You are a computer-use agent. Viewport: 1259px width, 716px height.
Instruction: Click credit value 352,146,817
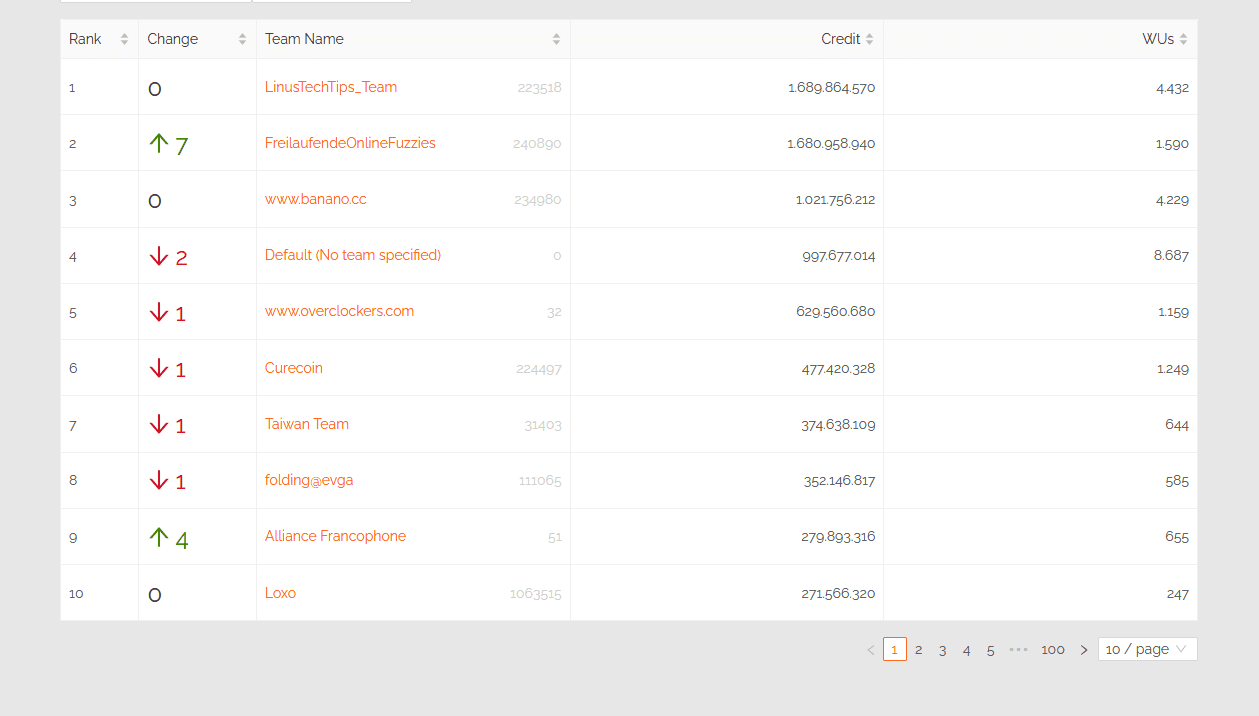(839, 481)
